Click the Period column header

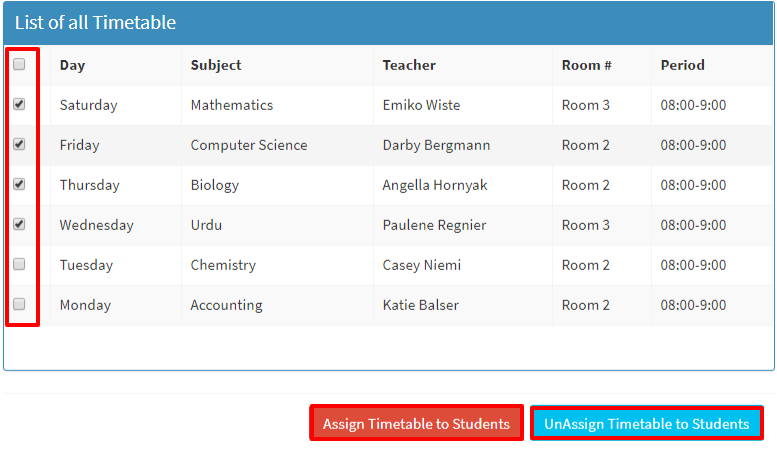(682, 65)
